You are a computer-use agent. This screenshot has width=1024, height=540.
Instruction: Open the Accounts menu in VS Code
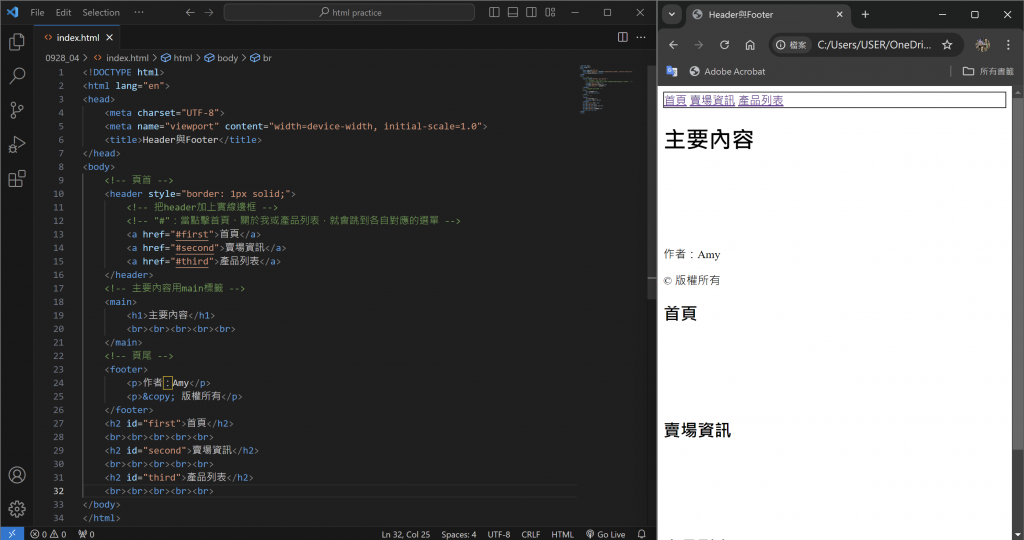coord(17,475)
